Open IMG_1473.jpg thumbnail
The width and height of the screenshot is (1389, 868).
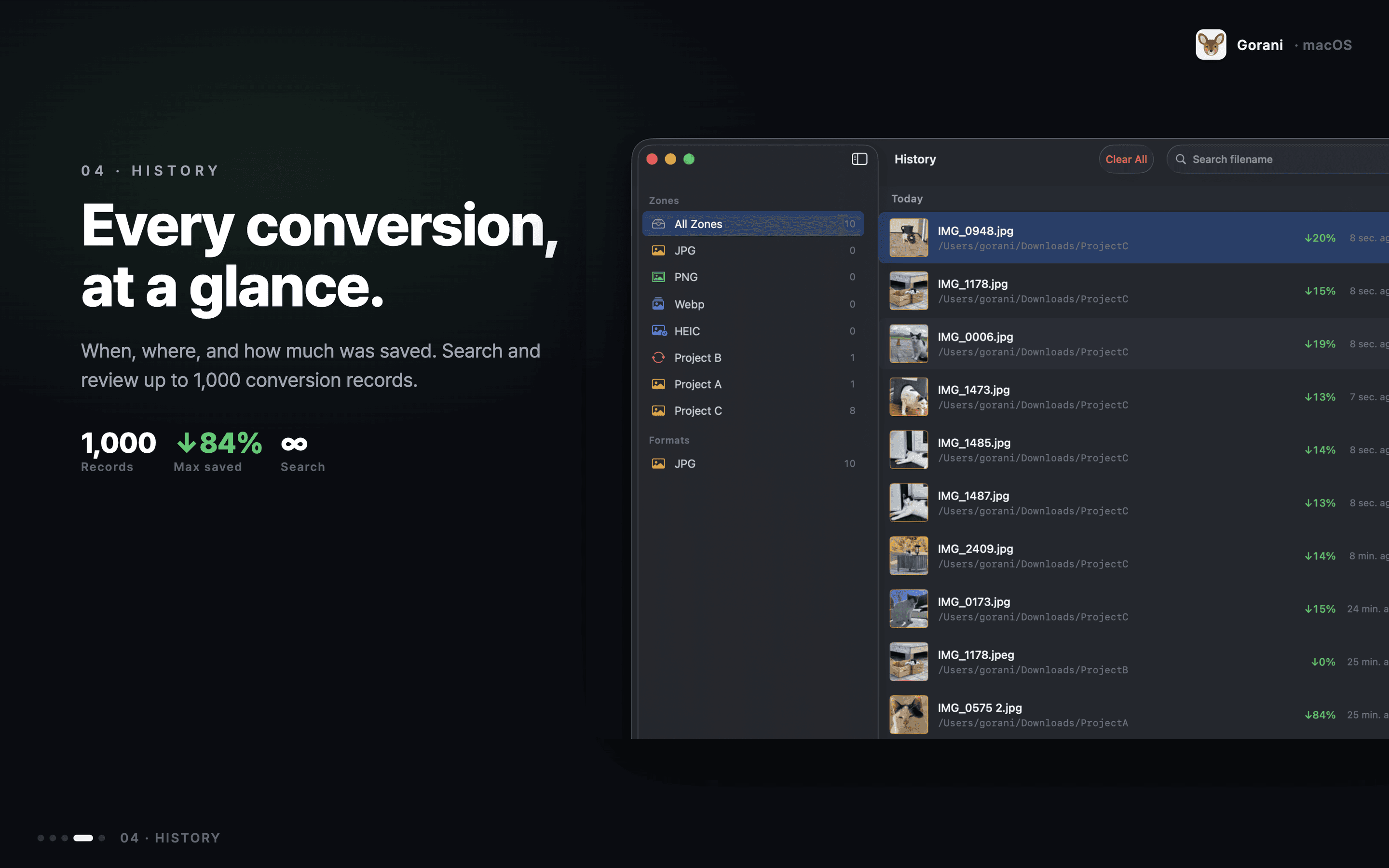(x=909, y=397)
